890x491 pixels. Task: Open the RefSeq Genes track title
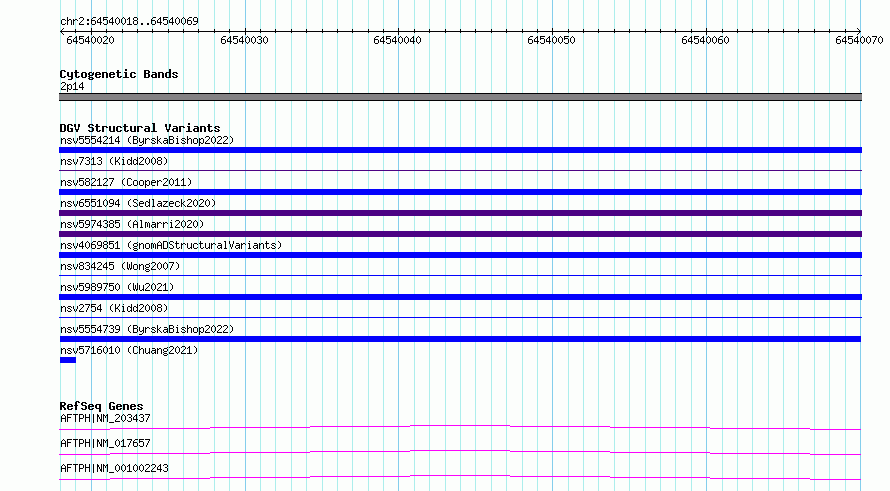101,406
